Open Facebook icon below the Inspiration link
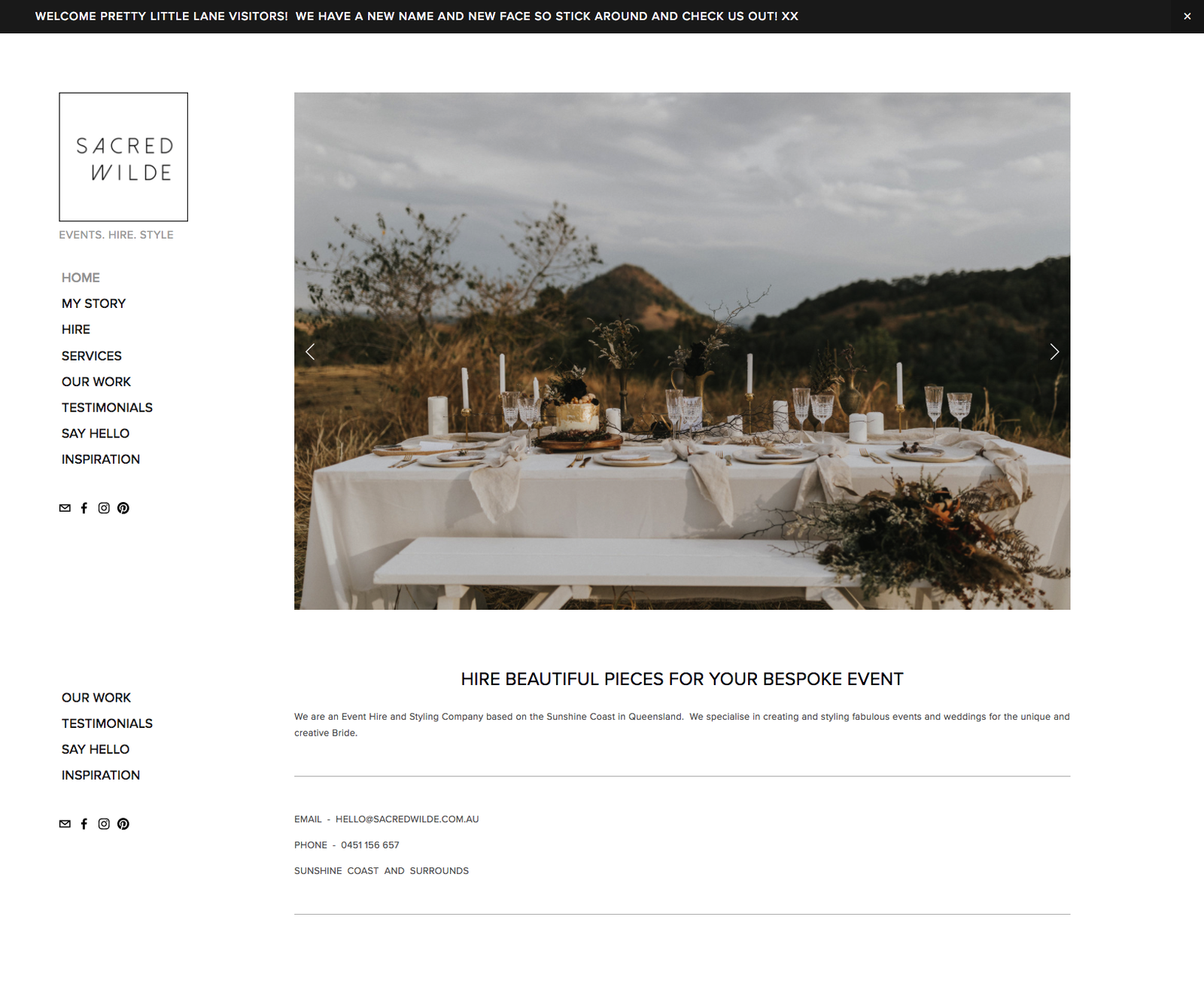The image size is (1204, 996). [84, 508]
